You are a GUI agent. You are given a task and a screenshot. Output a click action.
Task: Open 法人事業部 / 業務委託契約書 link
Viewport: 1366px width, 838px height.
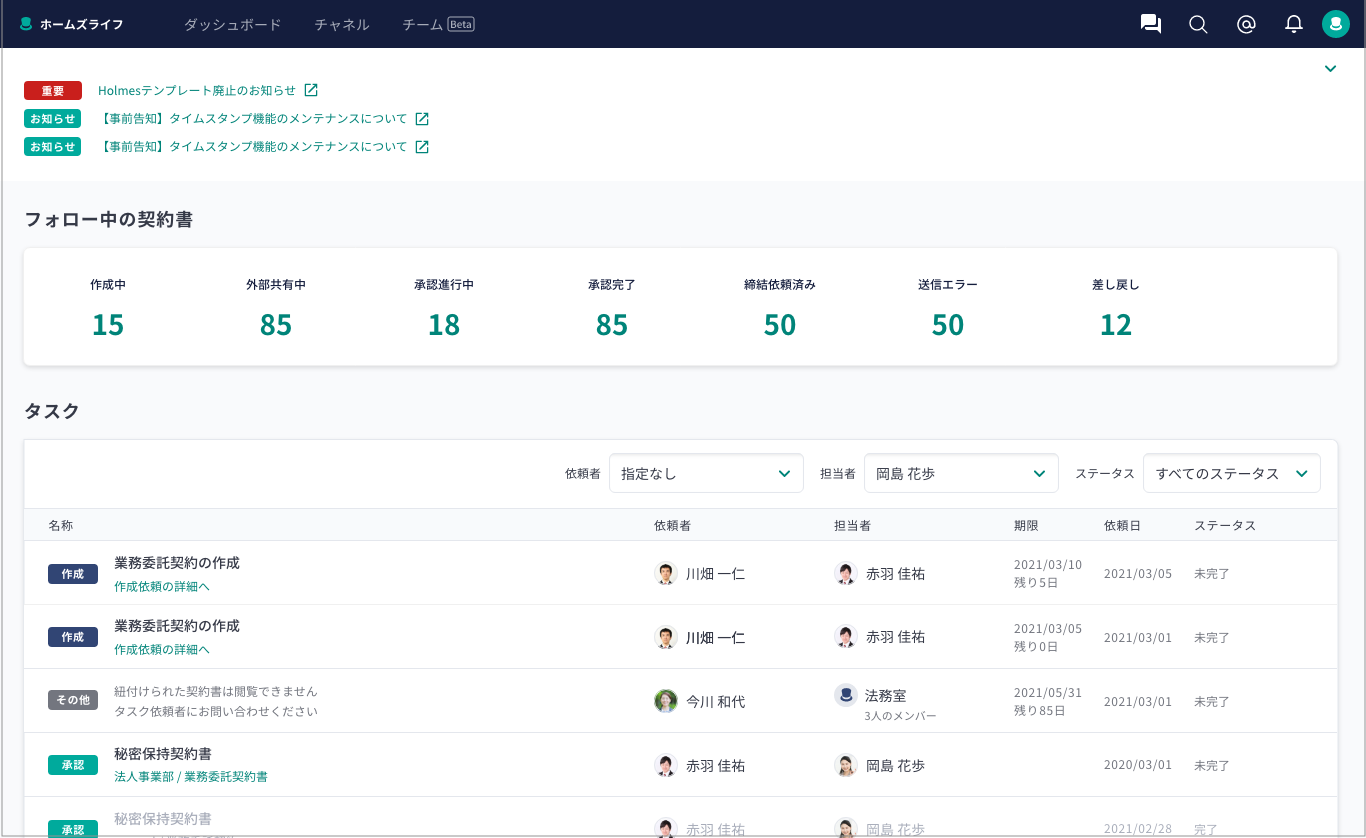[x=191, y=776]
